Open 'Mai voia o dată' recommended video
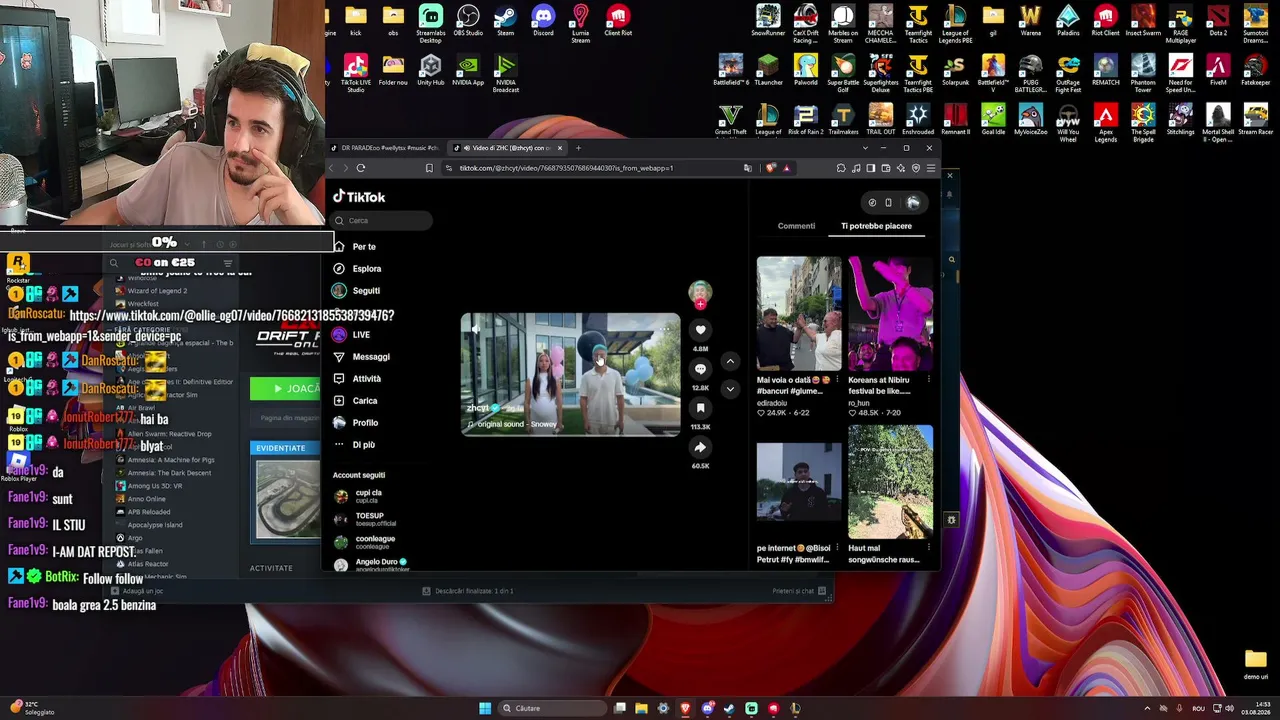Viewport: 1280px width, 720px height. click(x=799, y=314)
